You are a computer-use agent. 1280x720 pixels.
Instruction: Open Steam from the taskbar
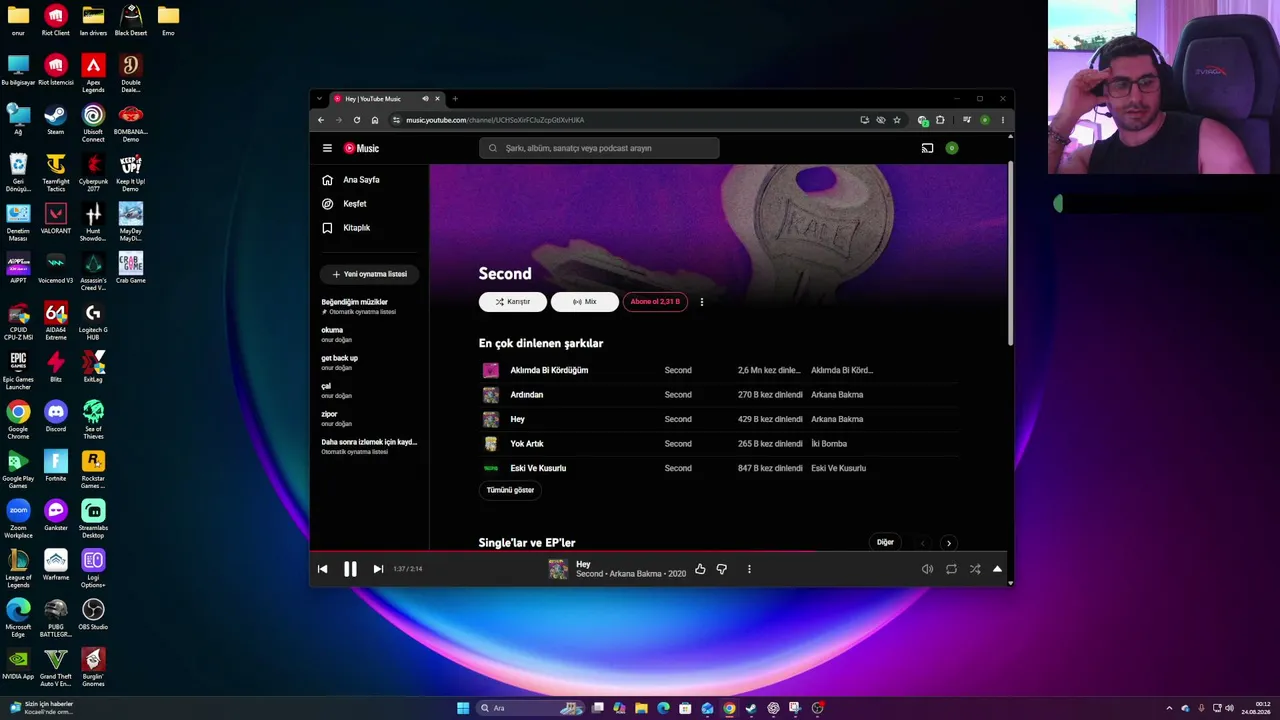pos(751,708)
